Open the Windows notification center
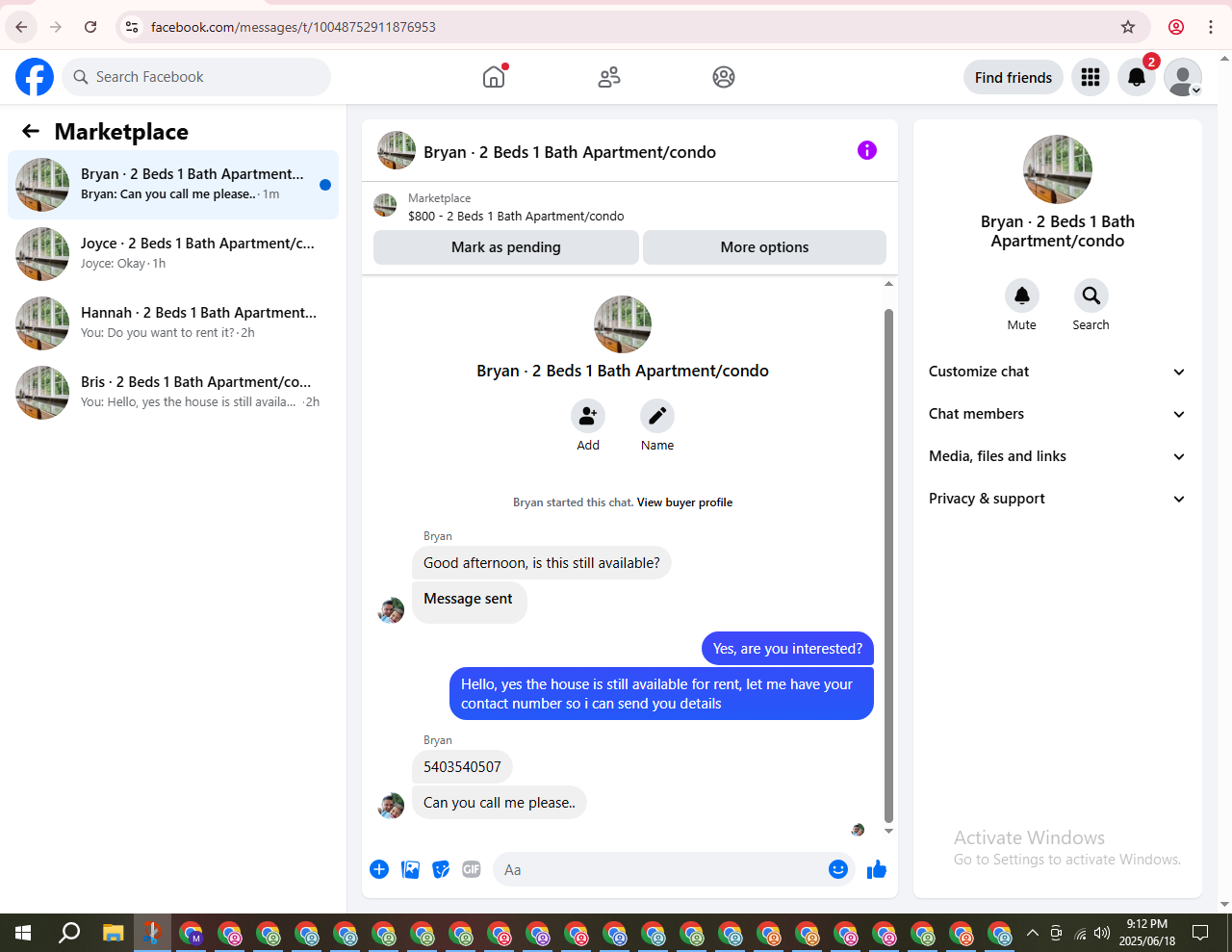 [x=1200, y=933]
